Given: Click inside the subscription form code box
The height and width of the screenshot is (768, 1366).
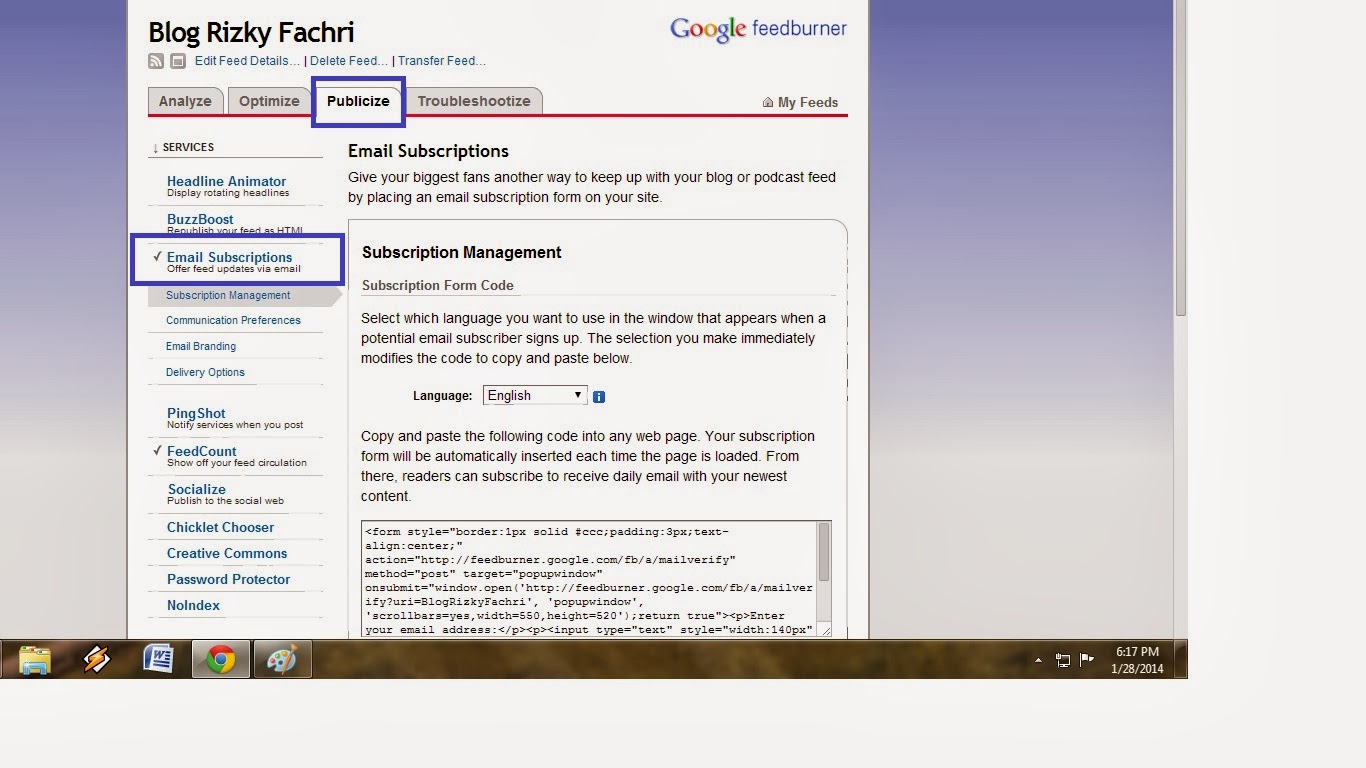Looking at the screenshot, I should 590,579.
